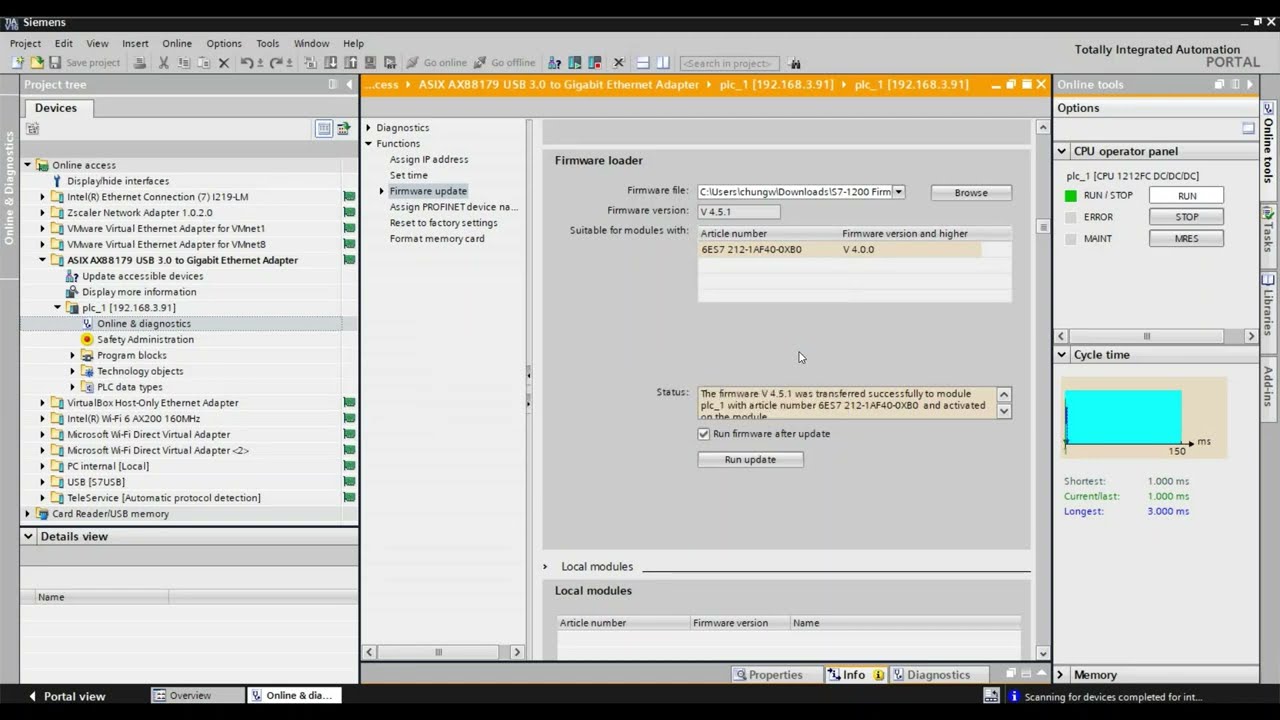Click the Accessible devices toolbar icon
The width and height of the screenshot is (1280, 720).
554,62
